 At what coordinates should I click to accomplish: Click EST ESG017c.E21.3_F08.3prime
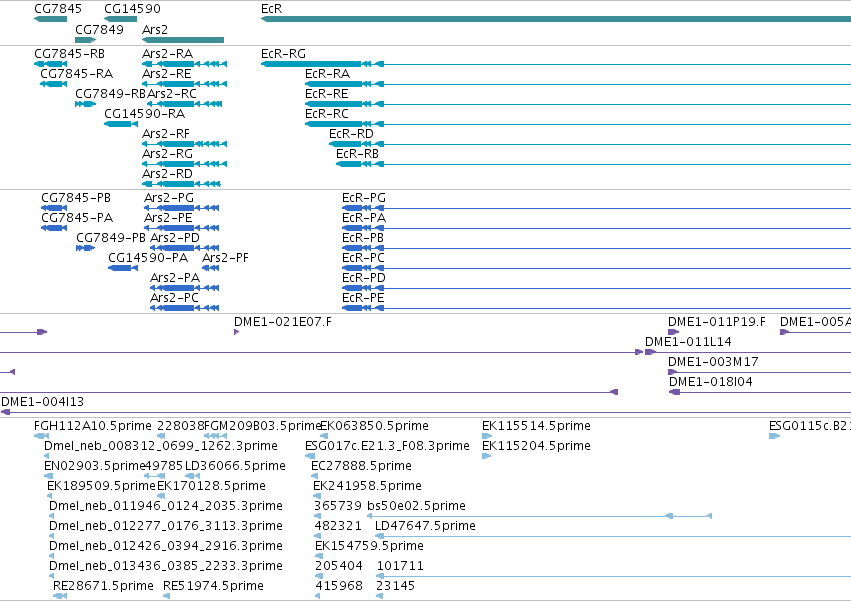387,446
